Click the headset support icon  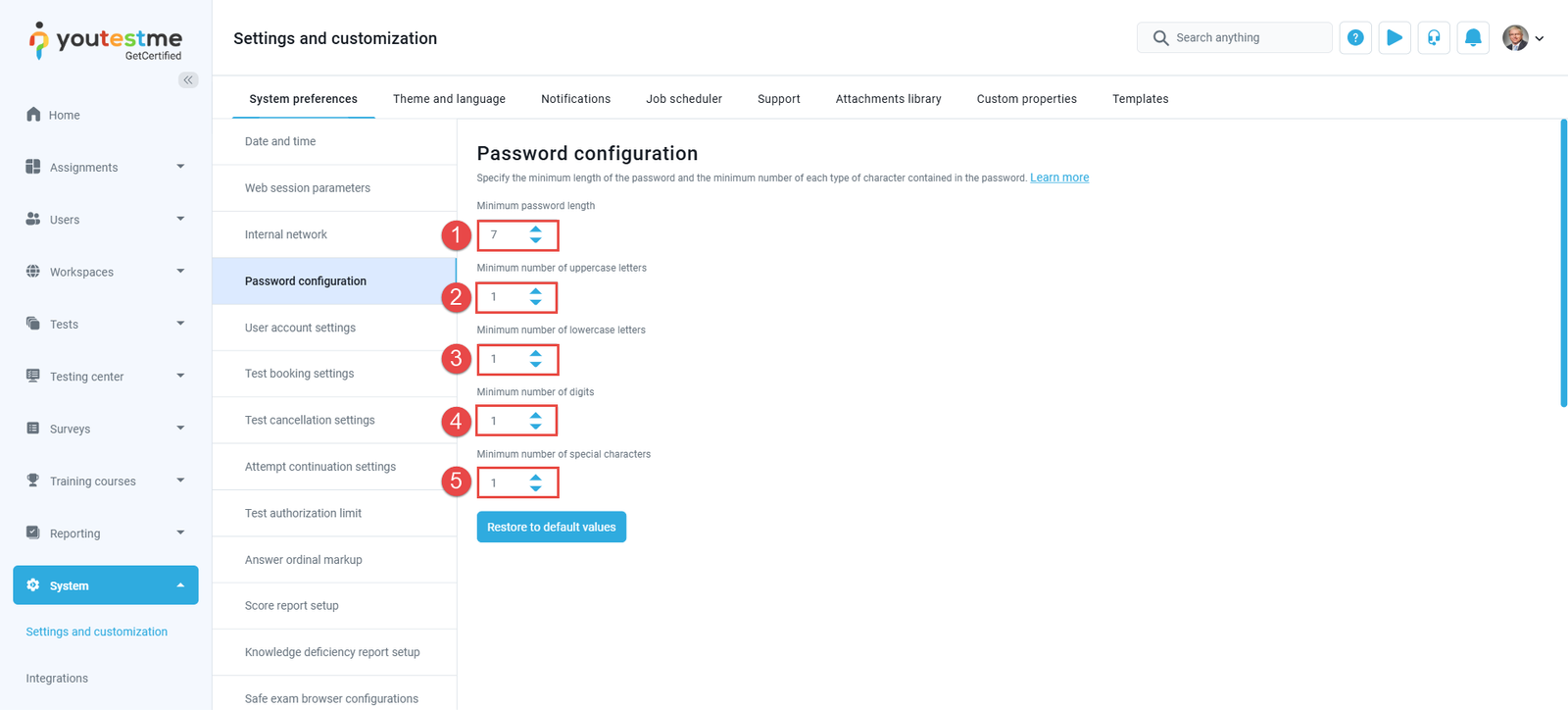[1434, 37]
